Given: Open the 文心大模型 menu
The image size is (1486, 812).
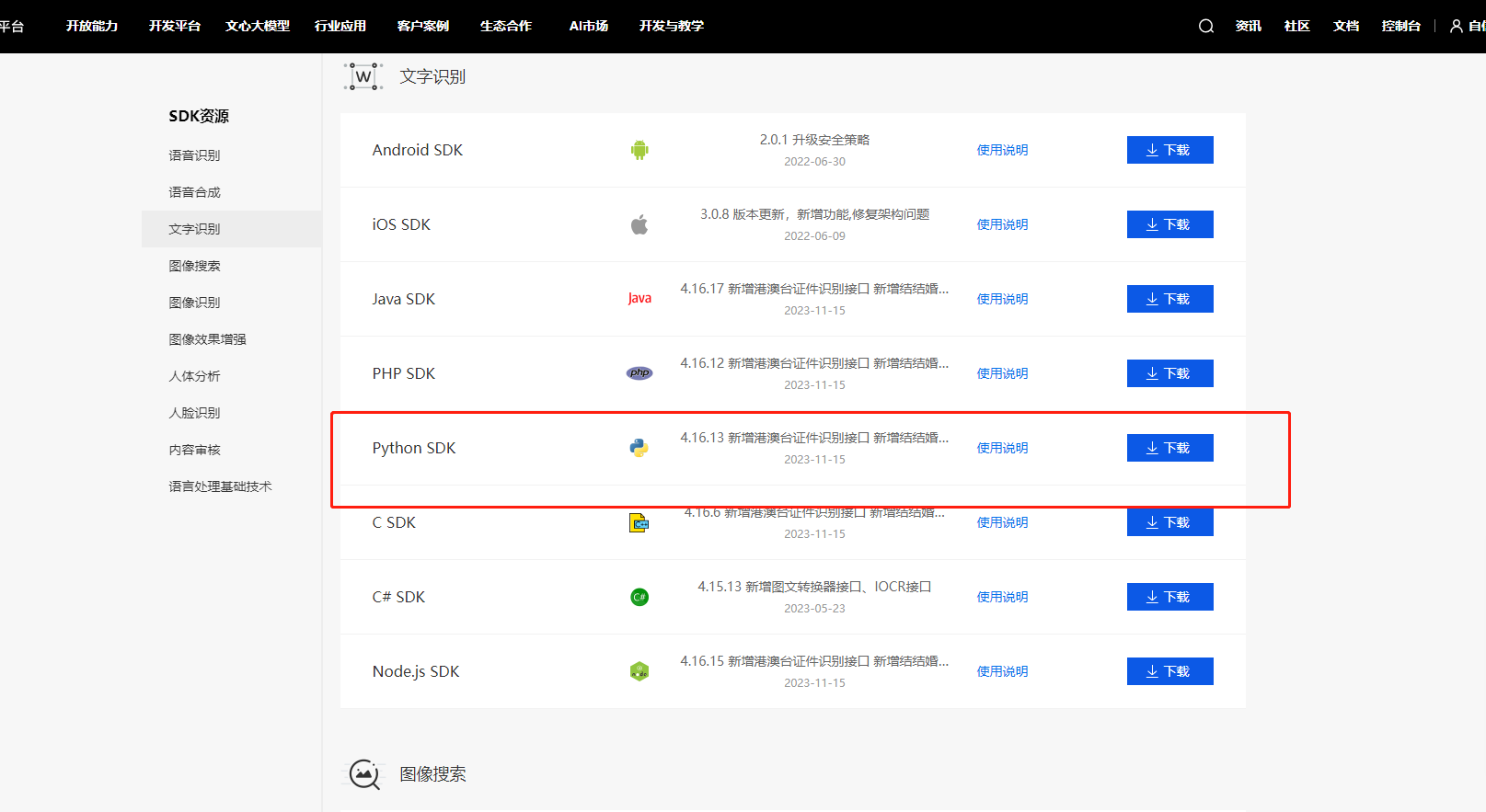Looking at the screenshot, I should tap(258, 26).
